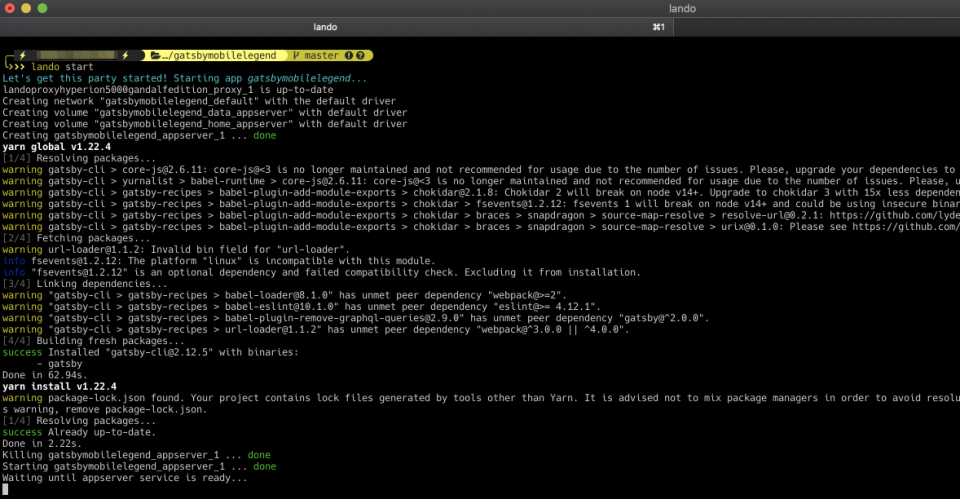Image resolution: width=960 pixels, height=499 pixels.
Task: Click the git branch icon before master
Action: point(296,55)
